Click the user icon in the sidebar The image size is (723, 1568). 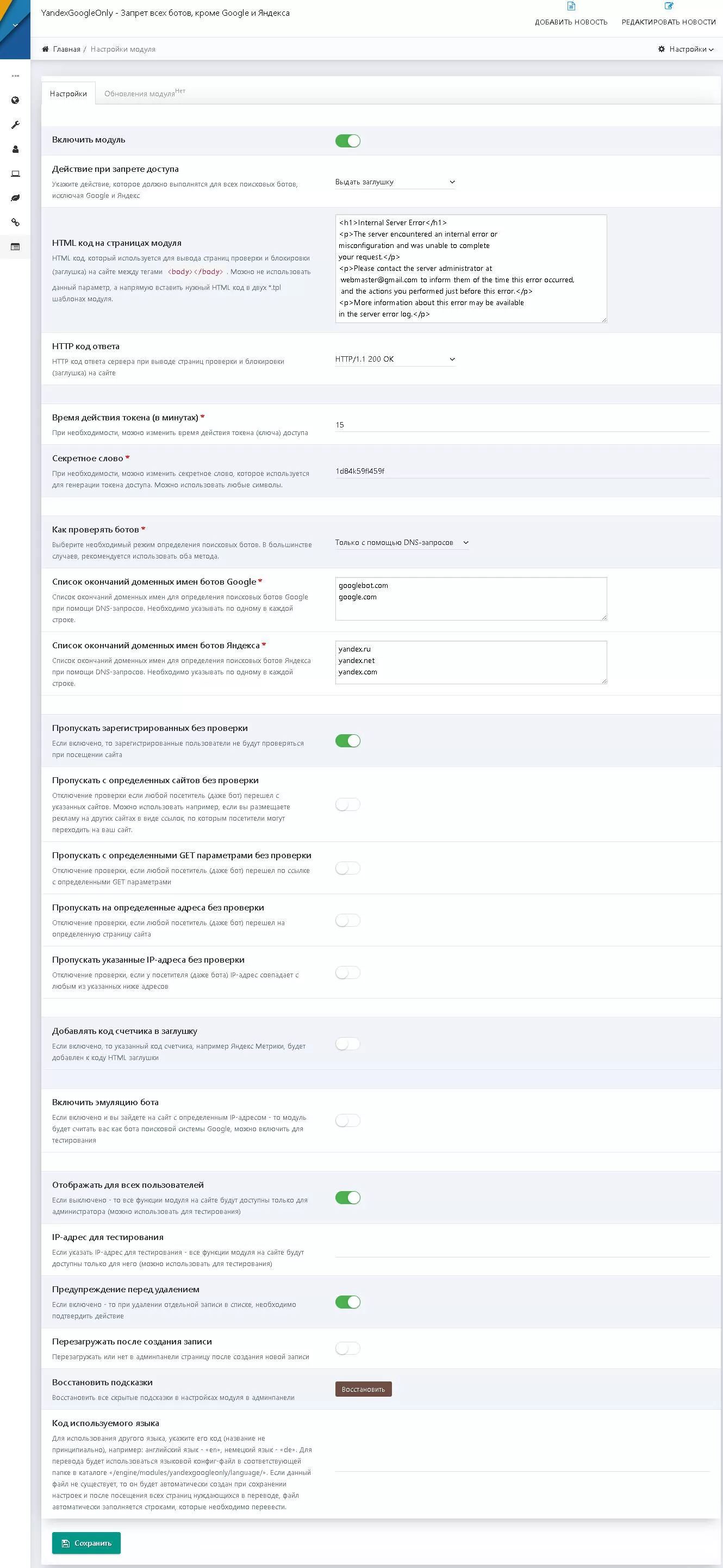click(15, 149)
